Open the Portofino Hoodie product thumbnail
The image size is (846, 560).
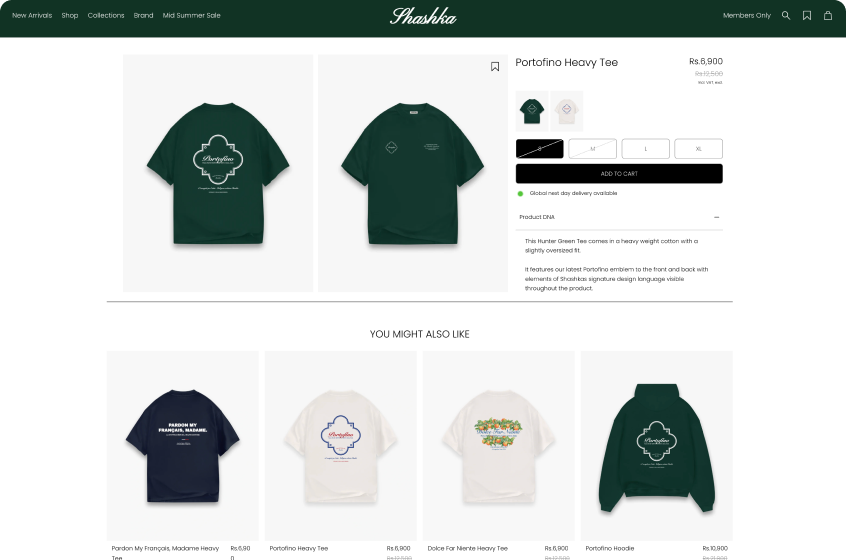[657, 446]
